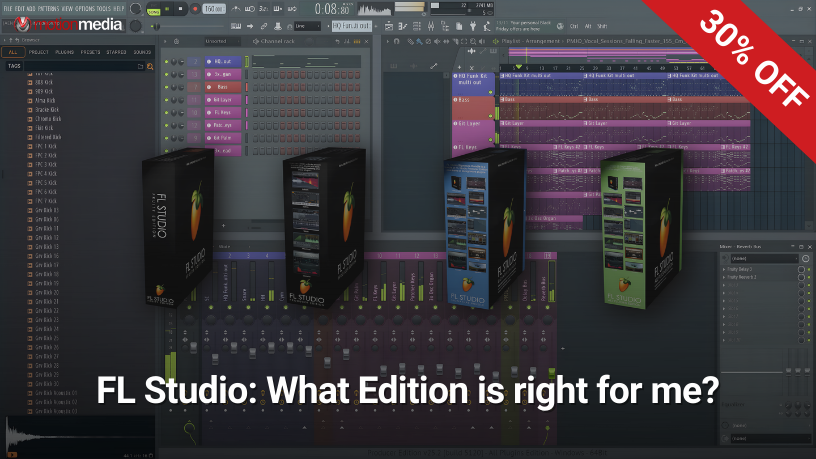Select the playlist delete tool
Viewport: 816px width, 459px height.
click(x=428, y=41)
